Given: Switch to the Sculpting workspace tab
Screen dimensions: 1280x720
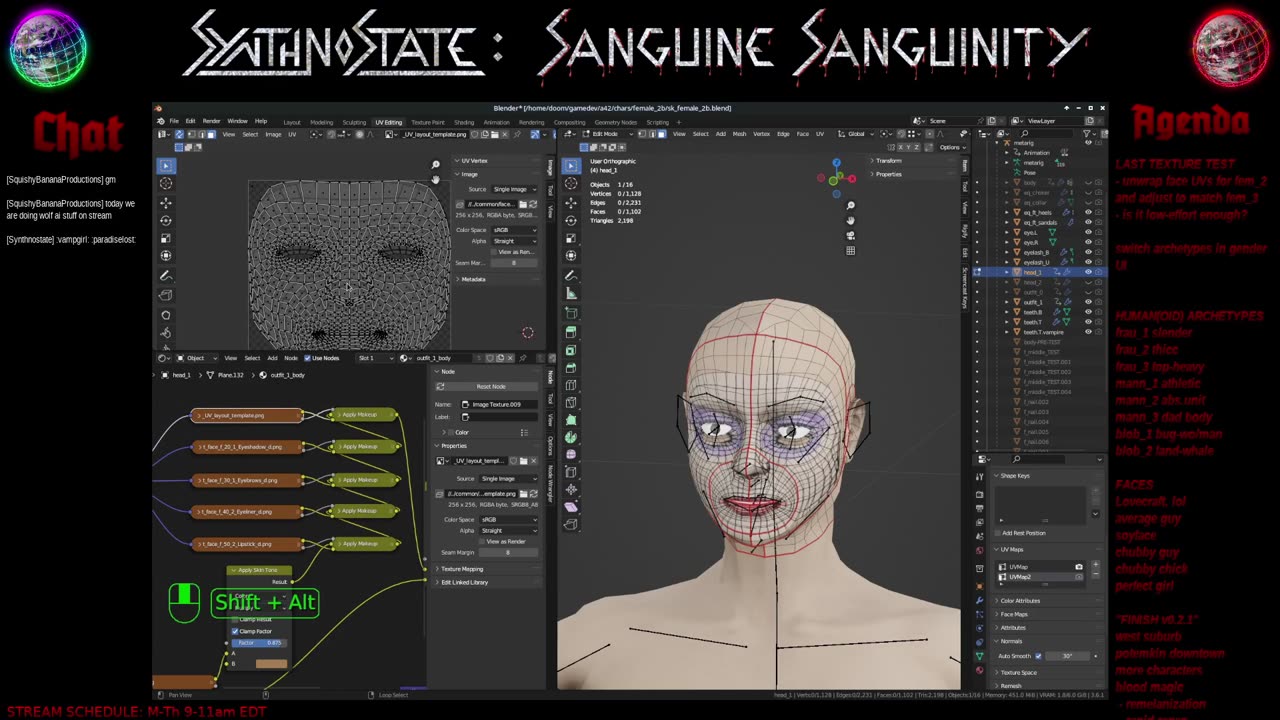Looking at the screenshot, I should pyautogui.click(x=354, y=122).
